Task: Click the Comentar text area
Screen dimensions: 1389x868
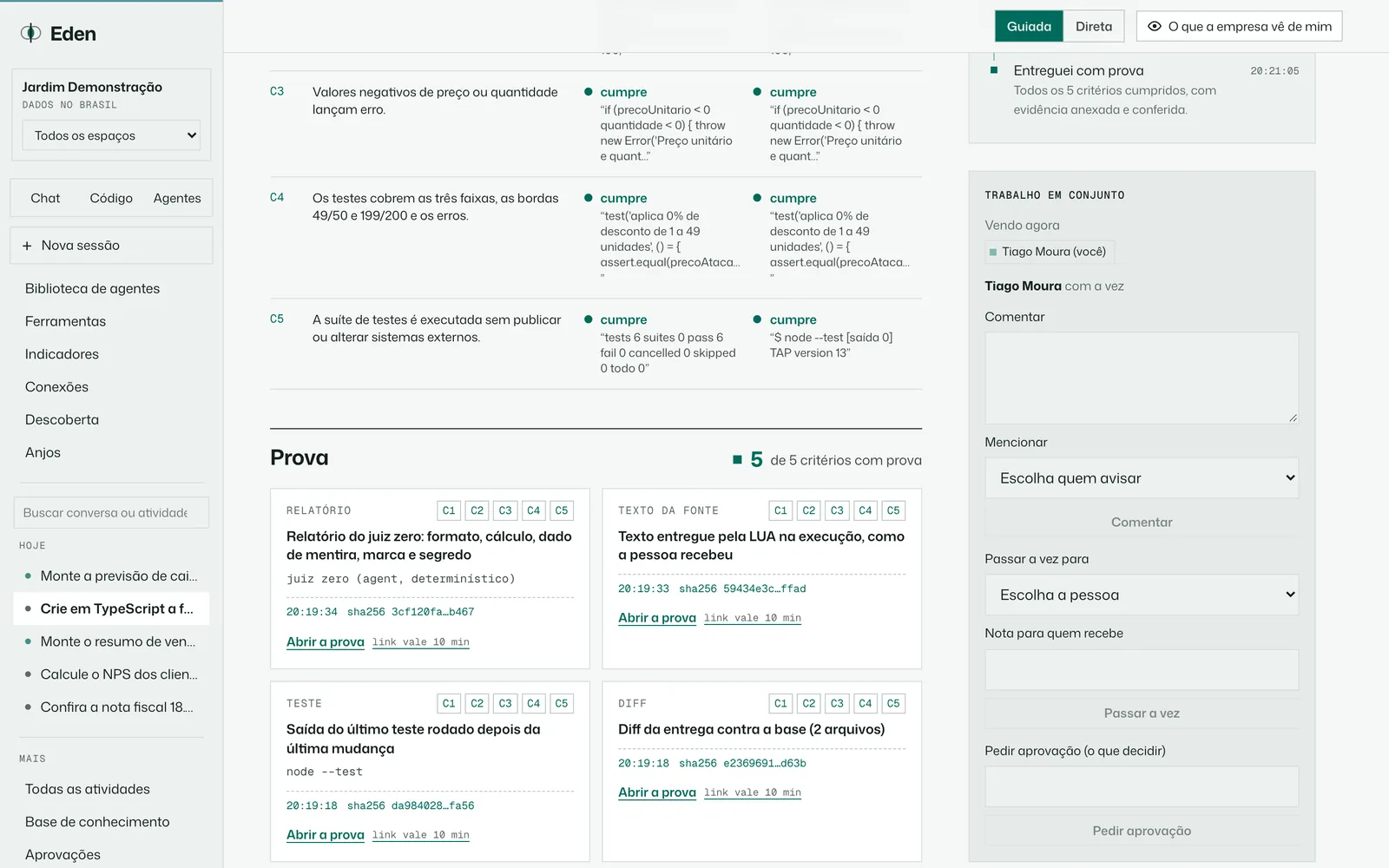Action: tap(1142, 378)
